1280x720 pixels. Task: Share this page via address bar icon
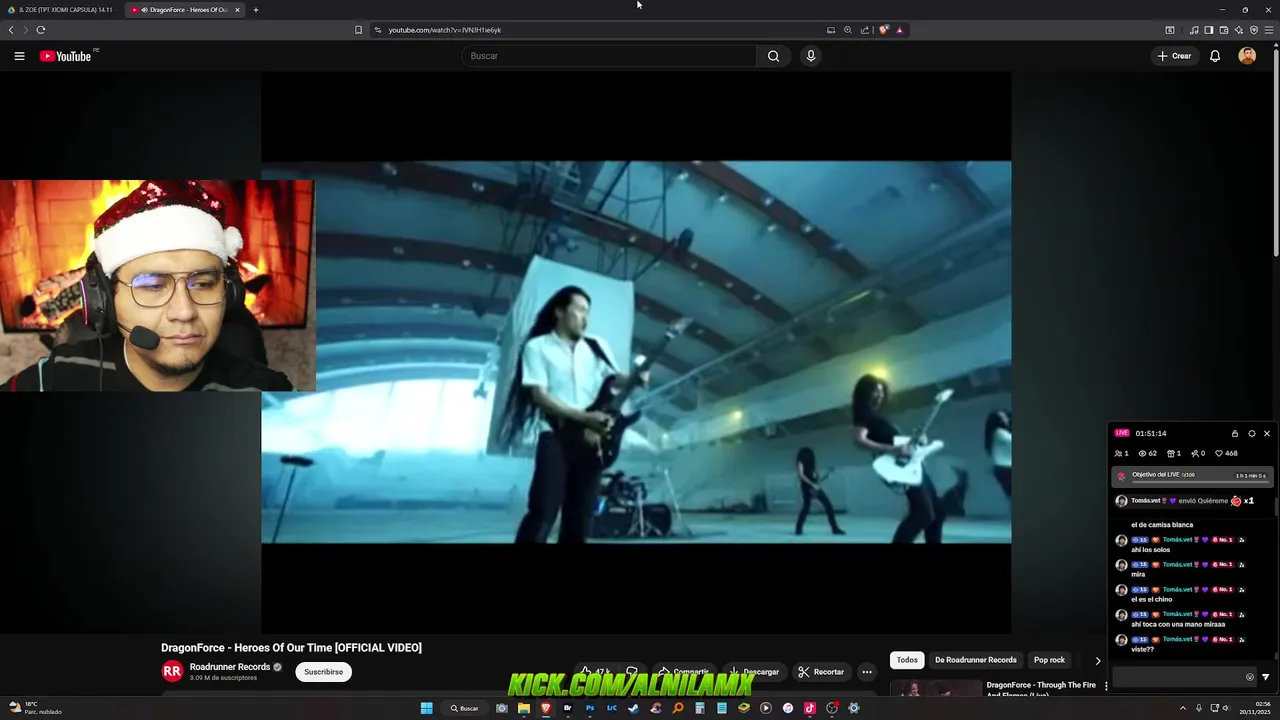pos(865,30)
